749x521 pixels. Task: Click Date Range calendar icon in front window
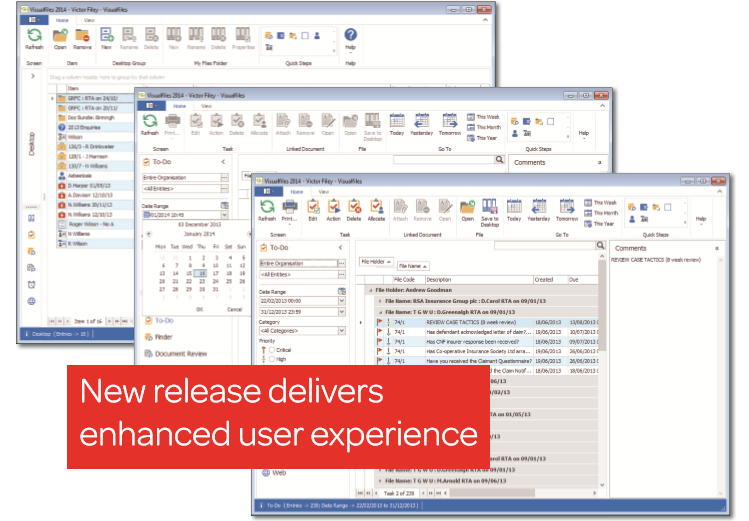pos(342,291)
